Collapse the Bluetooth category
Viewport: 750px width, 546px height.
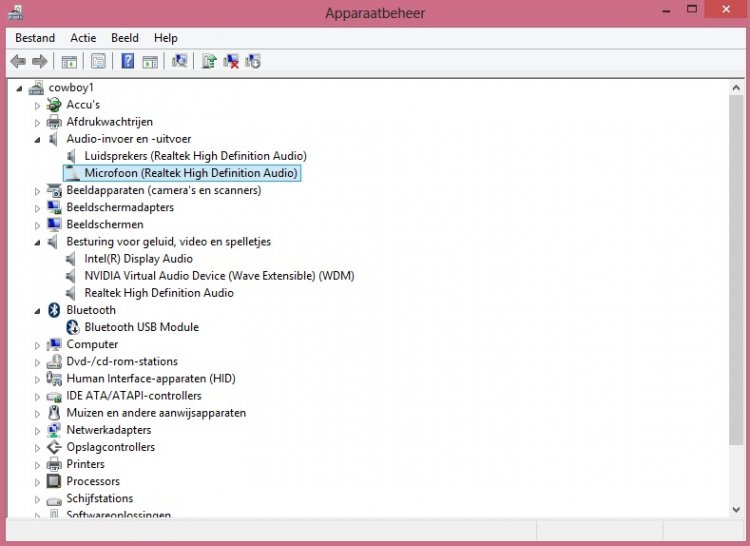pos(37,311)
